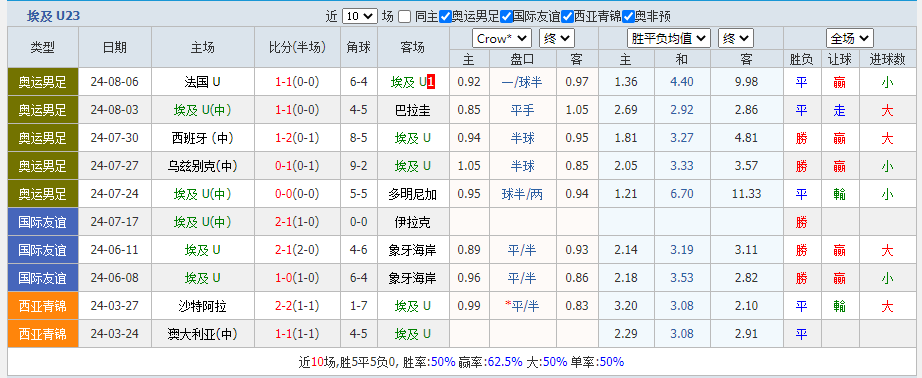The height and width of the screenshot is (378, 922).
Task: Click the *平/半 handicap in 24-03-27 row
Action: pos(522,306)
